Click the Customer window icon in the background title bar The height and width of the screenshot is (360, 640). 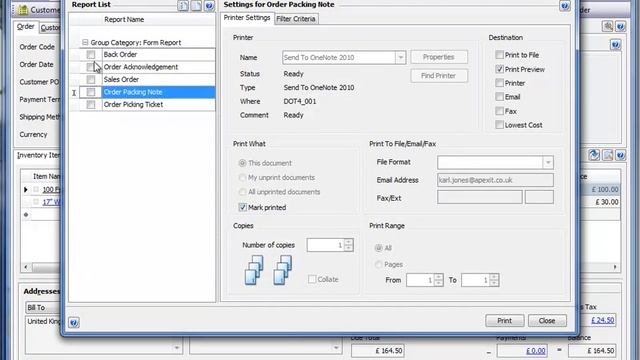point(23,9)
